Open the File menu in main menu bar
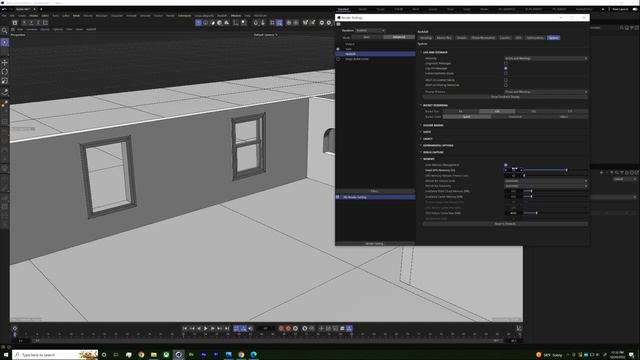Screen dimensions: 640x360 4,16
